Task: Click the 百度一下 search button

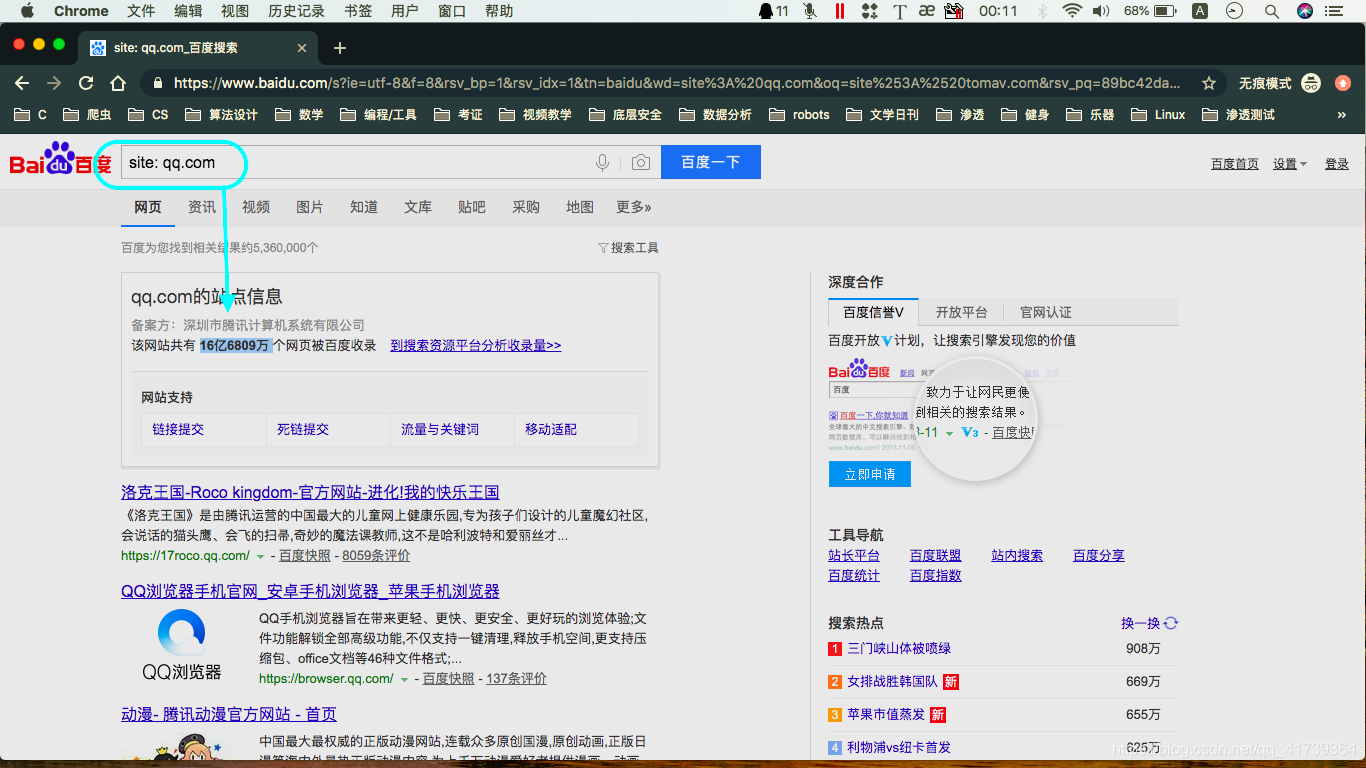Action: coord(710,162)
